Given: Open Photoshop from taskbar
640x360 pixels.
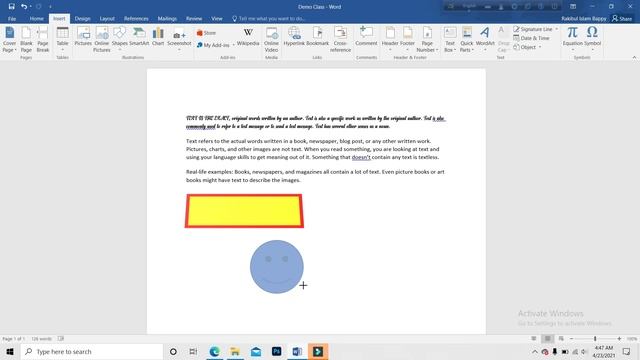Looking at the screenshot, I should click(276, 351).
